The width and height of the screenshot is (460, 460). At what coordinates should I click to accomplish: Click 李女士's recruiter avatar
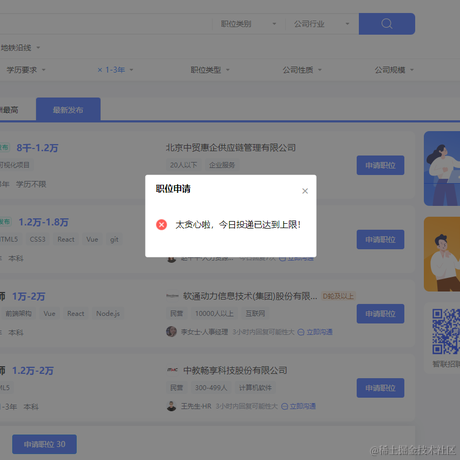(171, 332)
